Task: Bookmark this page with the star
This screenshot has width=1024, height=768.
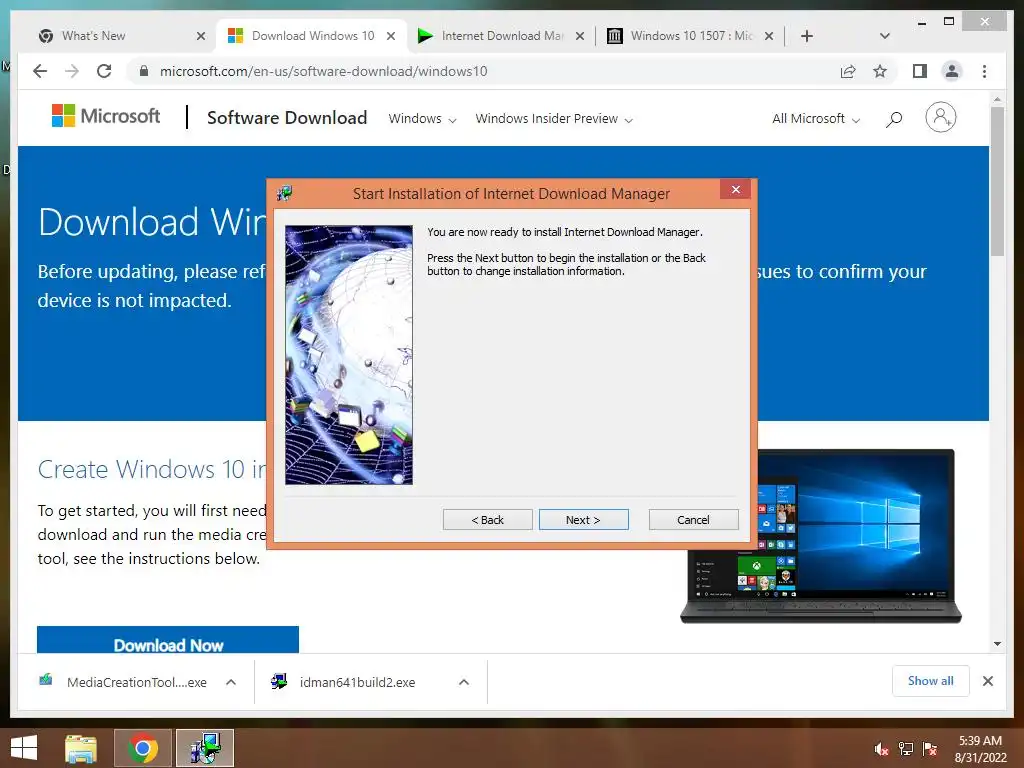Action: coord(880,71)
